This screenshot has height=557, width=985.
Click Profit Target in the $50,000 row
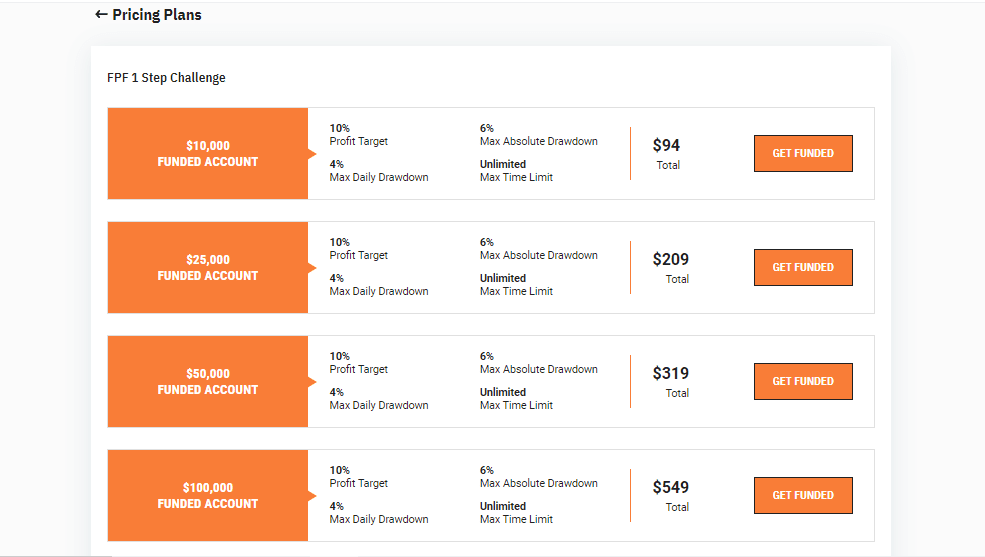click(x=359, y=369)
